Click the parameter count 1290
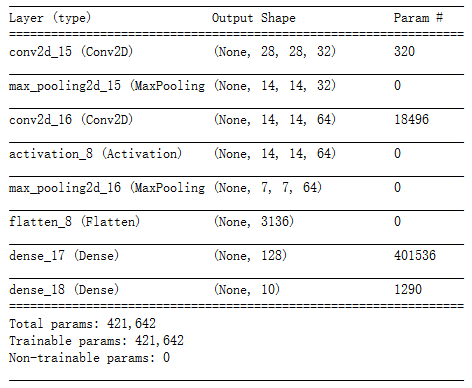This screenshot has width=472, height=388. pyautogui.click(x=408, y=290)
